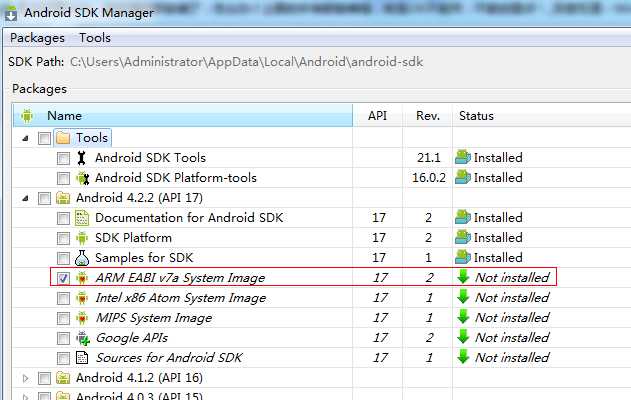Click the Intel x86 Atom System Image icon
This screenshot has width=631, height=400.
click(82, 298)
